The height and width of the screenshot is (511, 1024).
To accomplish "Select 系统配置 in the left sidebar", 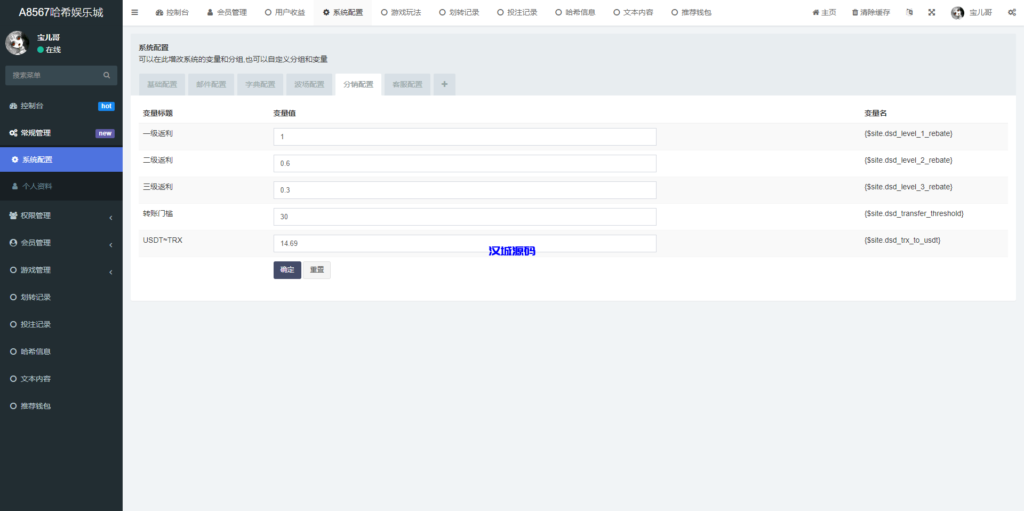I will click(x=61, y=159).
